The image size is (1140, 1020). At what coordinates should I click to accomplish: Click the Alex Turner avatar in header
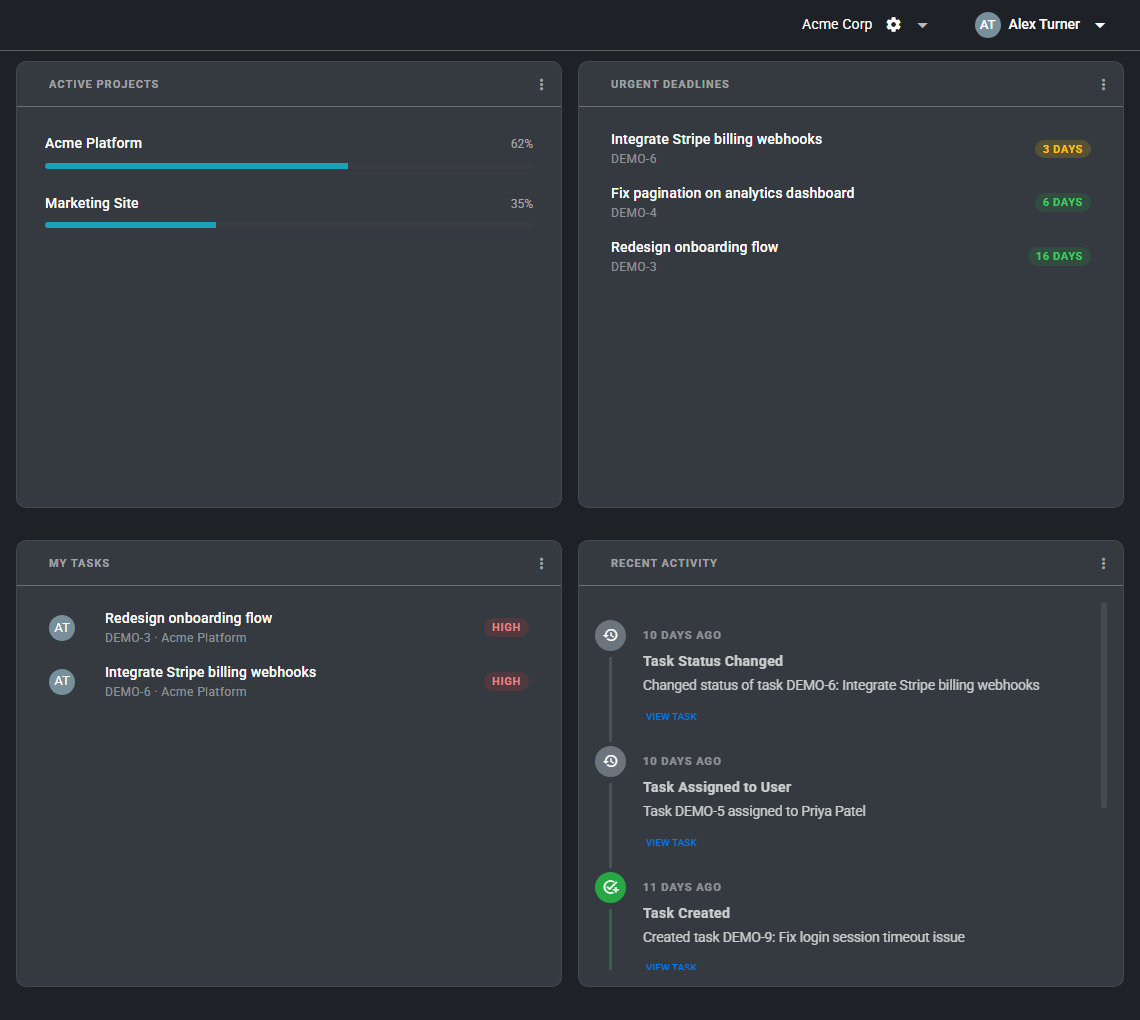click(987, 25)
